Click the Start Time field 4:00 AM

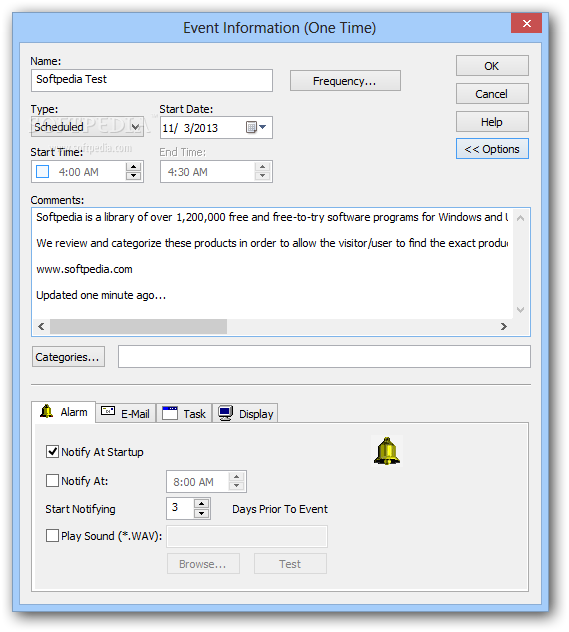click(x=87, y=172)
